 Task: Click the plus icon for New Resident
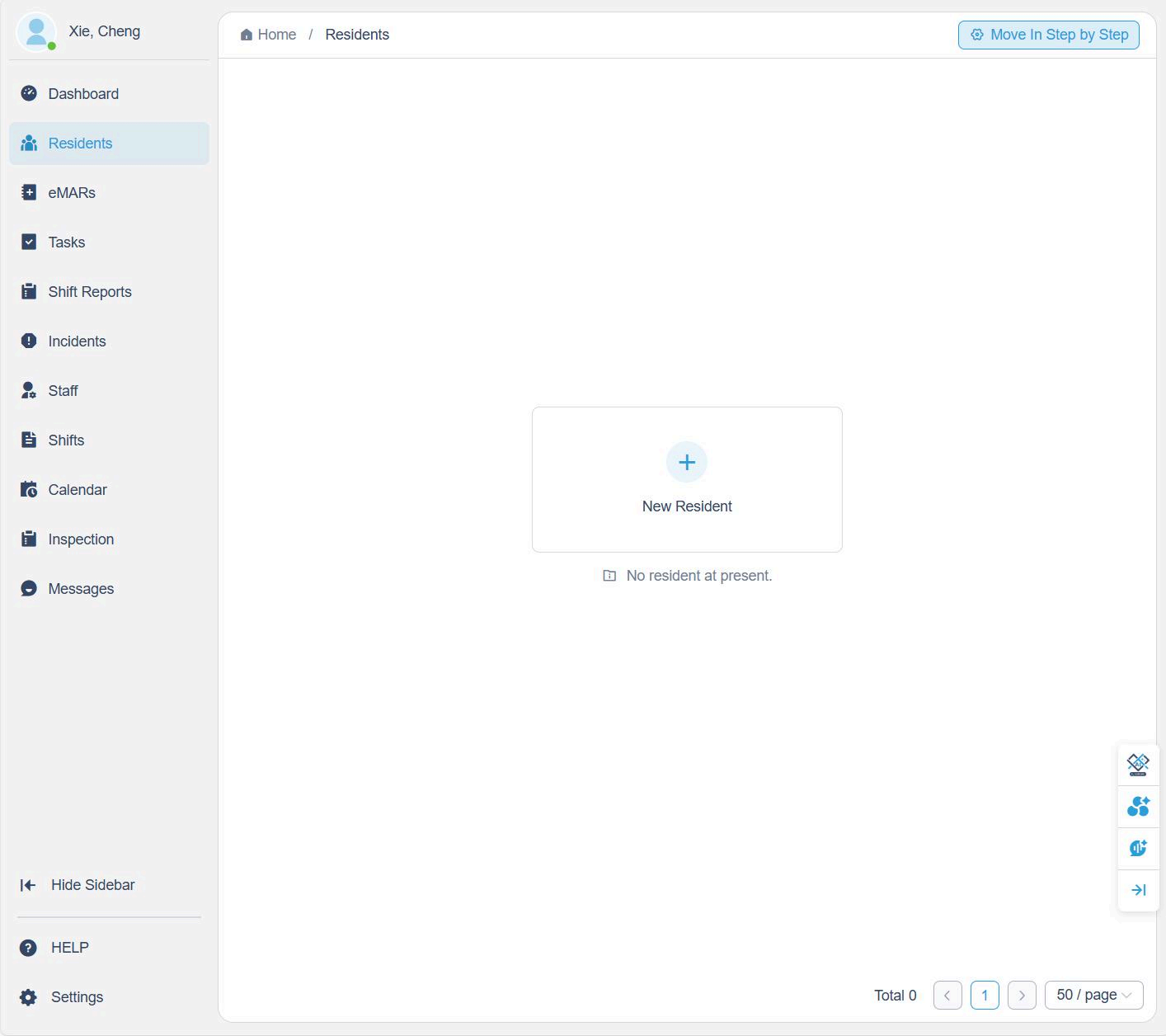point(686,462)
